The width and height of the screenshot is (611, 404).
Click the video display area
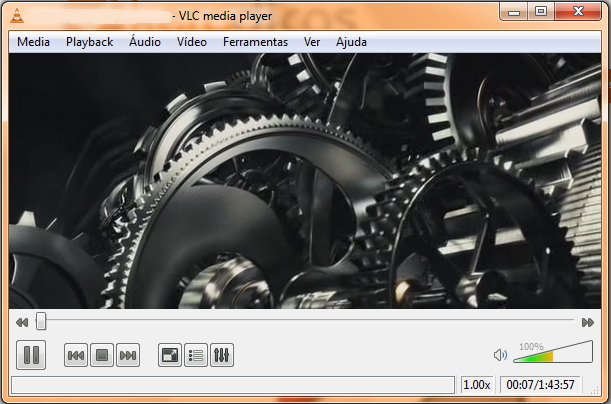coord(305,181)
